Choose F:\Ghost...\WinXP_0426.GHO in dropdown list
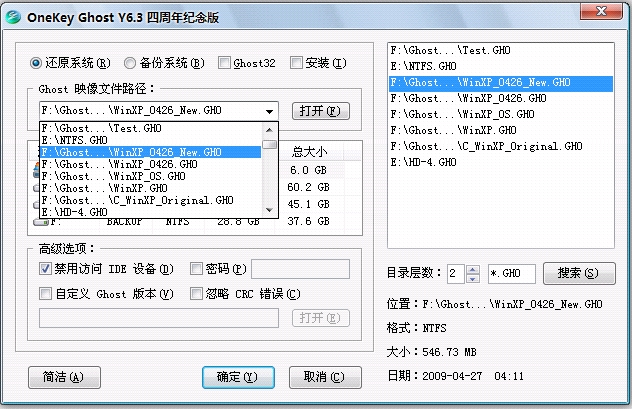632x409 pixels. 151,164
